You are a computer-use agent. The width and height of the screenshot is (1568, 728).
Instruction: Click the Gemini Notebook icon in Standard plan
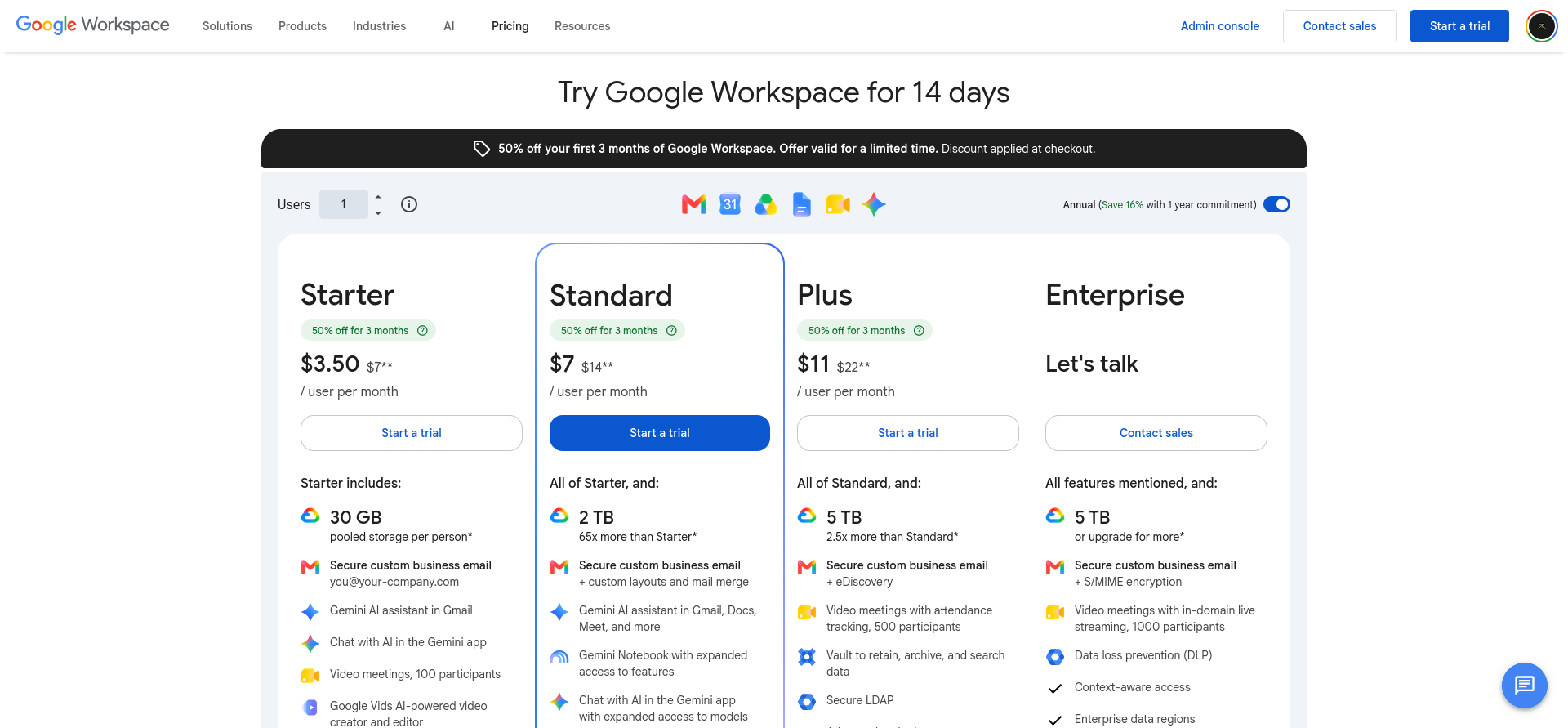coord(559,657)
